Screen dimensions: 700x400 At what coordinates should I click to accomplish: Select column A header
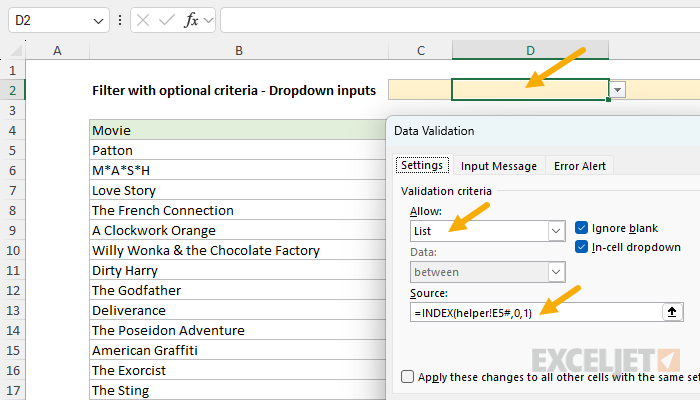tap(57, 50)
